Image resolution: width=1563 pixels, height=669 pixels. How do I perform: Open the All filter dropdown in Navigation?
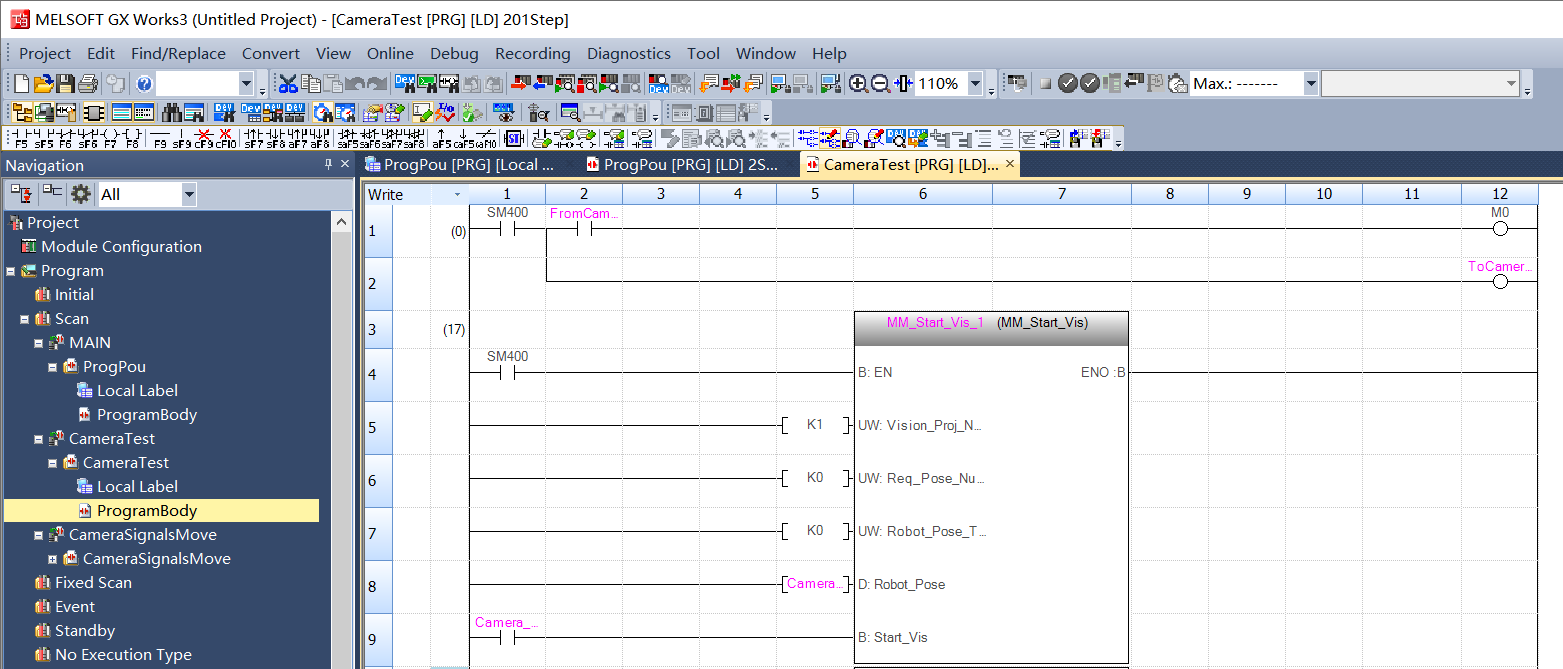coord(189,194)
